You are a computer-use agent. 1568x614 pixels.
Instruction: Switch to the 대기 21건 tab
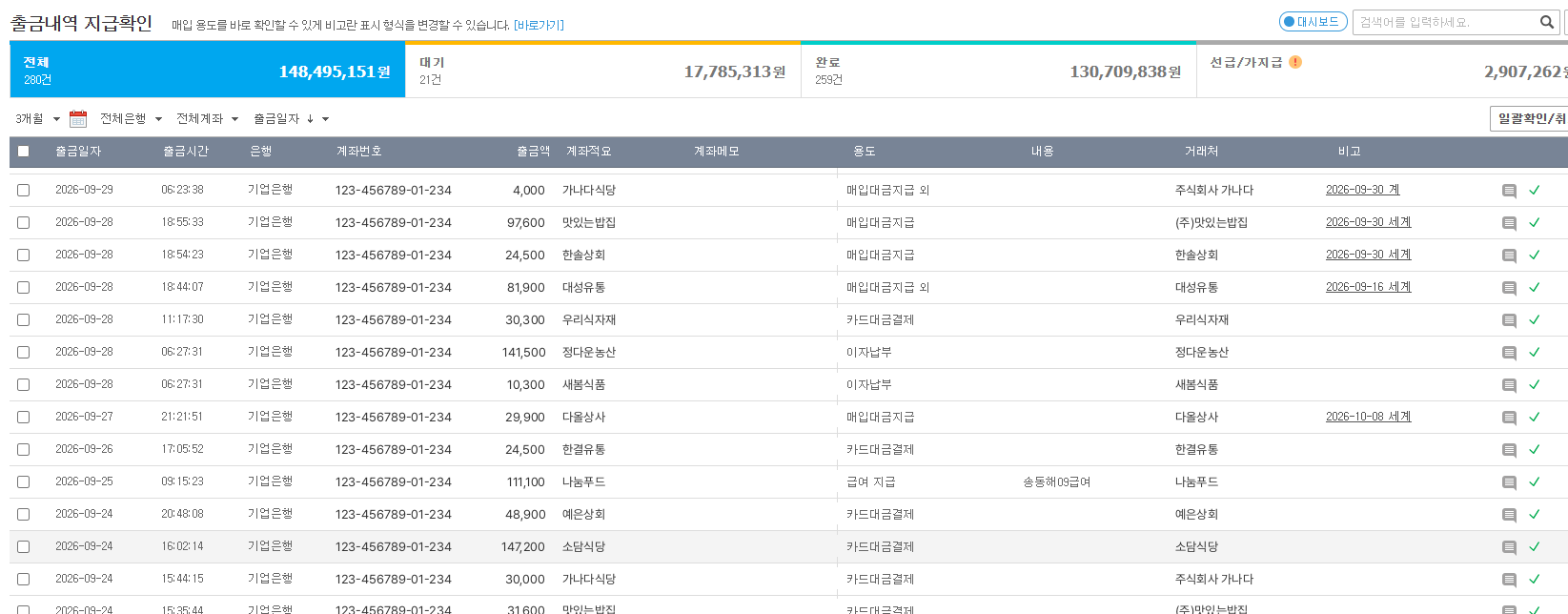click(603, 71)
